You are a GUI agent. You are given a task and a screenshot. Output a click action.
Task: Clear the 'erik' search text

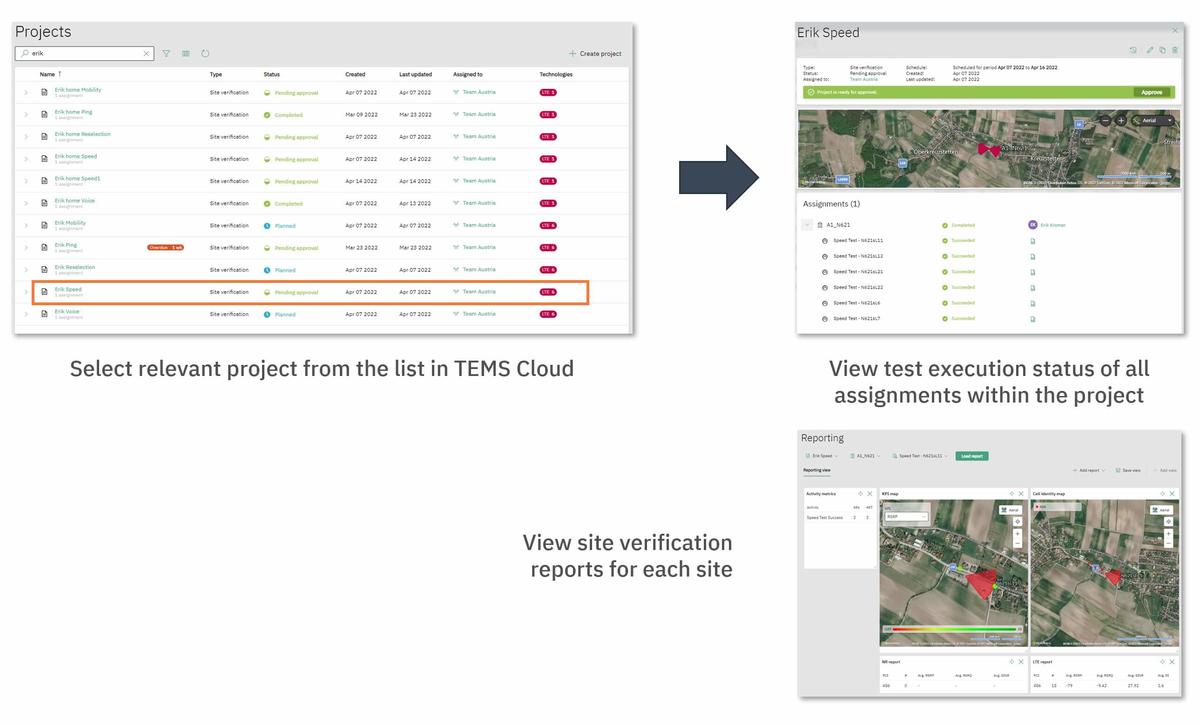click(146, 54)
